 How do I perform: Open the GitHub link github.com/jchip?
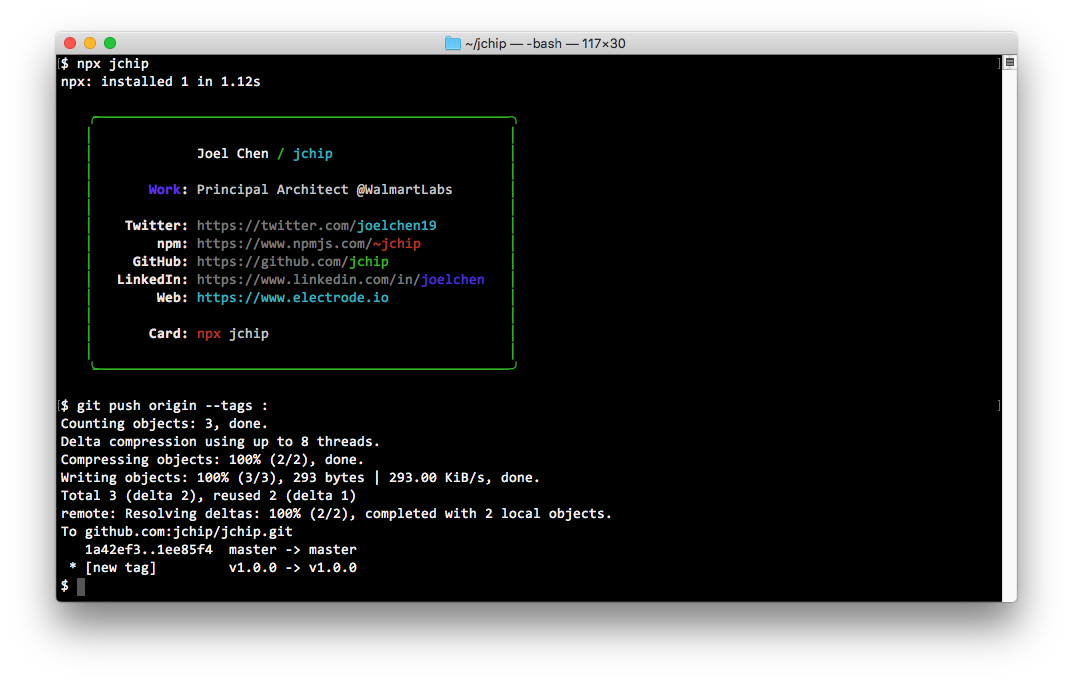[x=293, y=261]
